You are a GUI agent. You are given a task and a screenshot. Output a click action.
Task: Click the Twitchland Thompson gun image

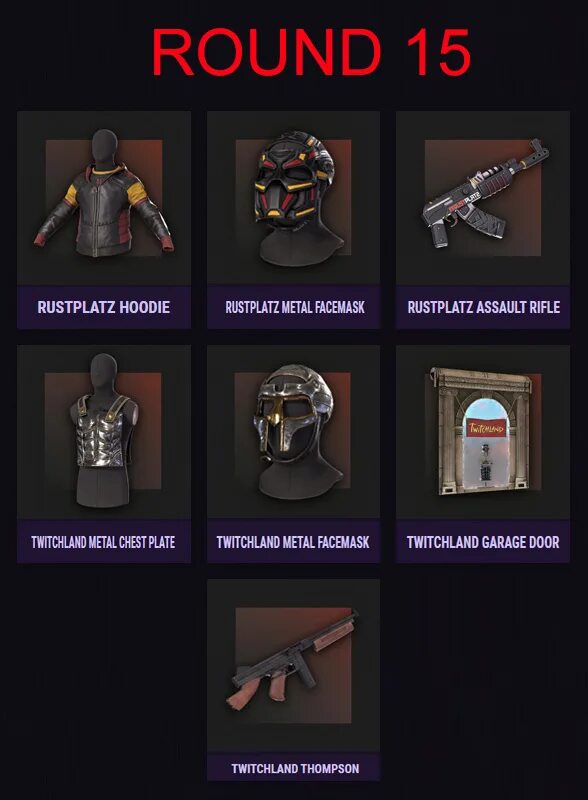point(293,661)
